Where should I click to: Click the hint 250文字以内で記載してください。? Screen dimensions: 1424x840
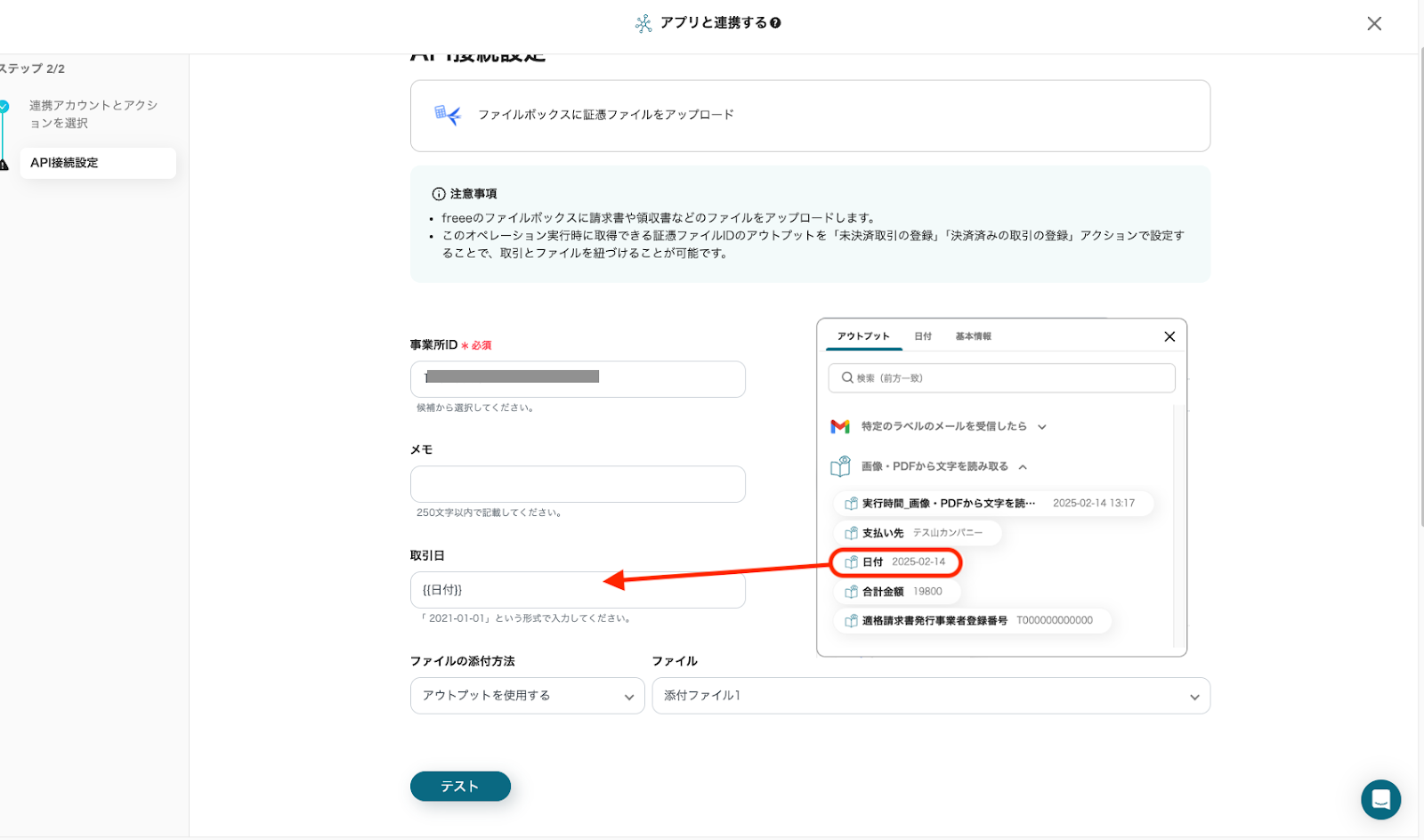coord(489,513)
